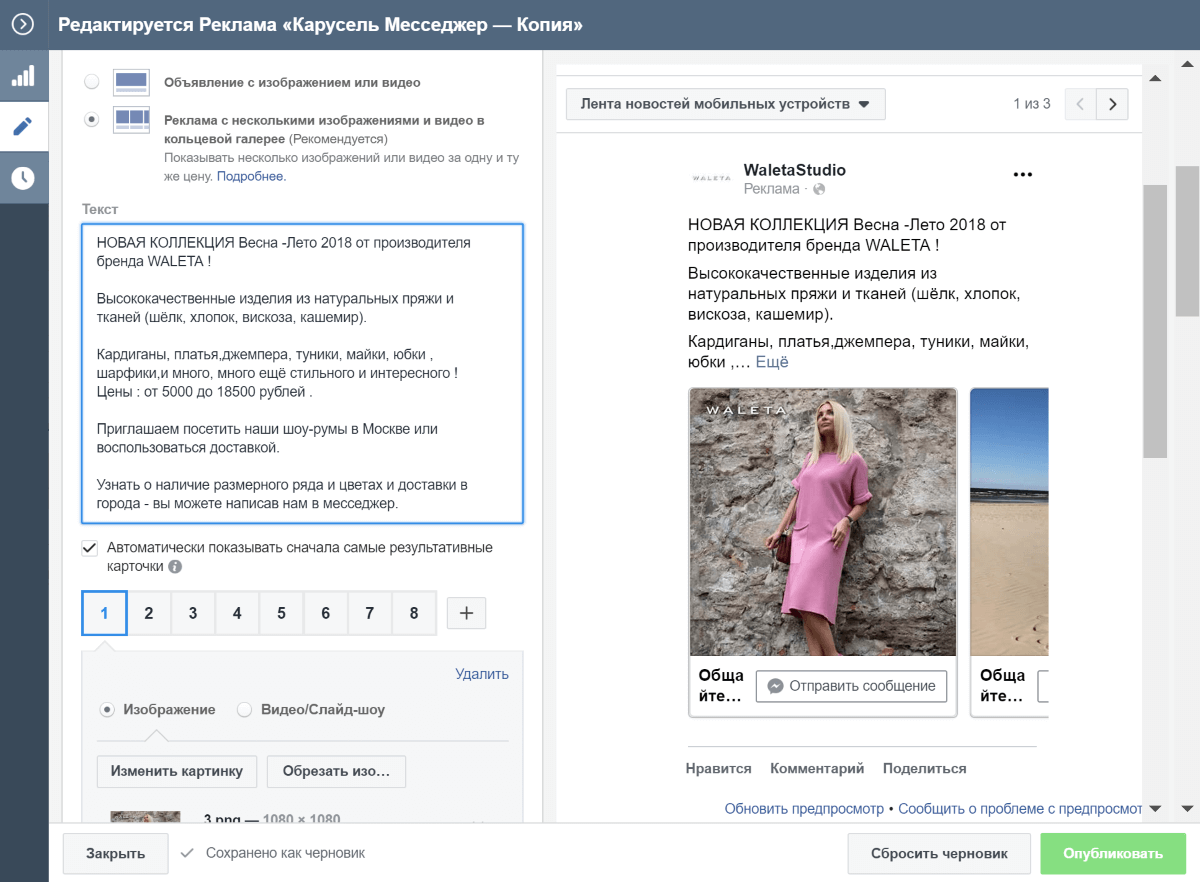
Task: Click the expand arrow icon at top left
Action: click(x=22, y=24)
